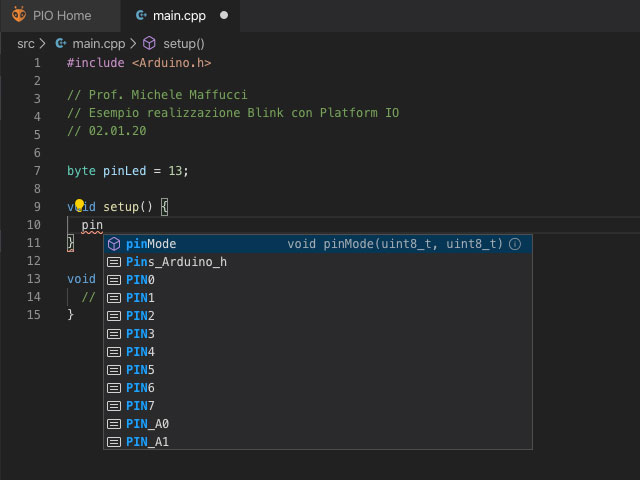Click the yellow lightbulb quick-fix icon
The image size is (640, 480).
[x=80, y=206]
